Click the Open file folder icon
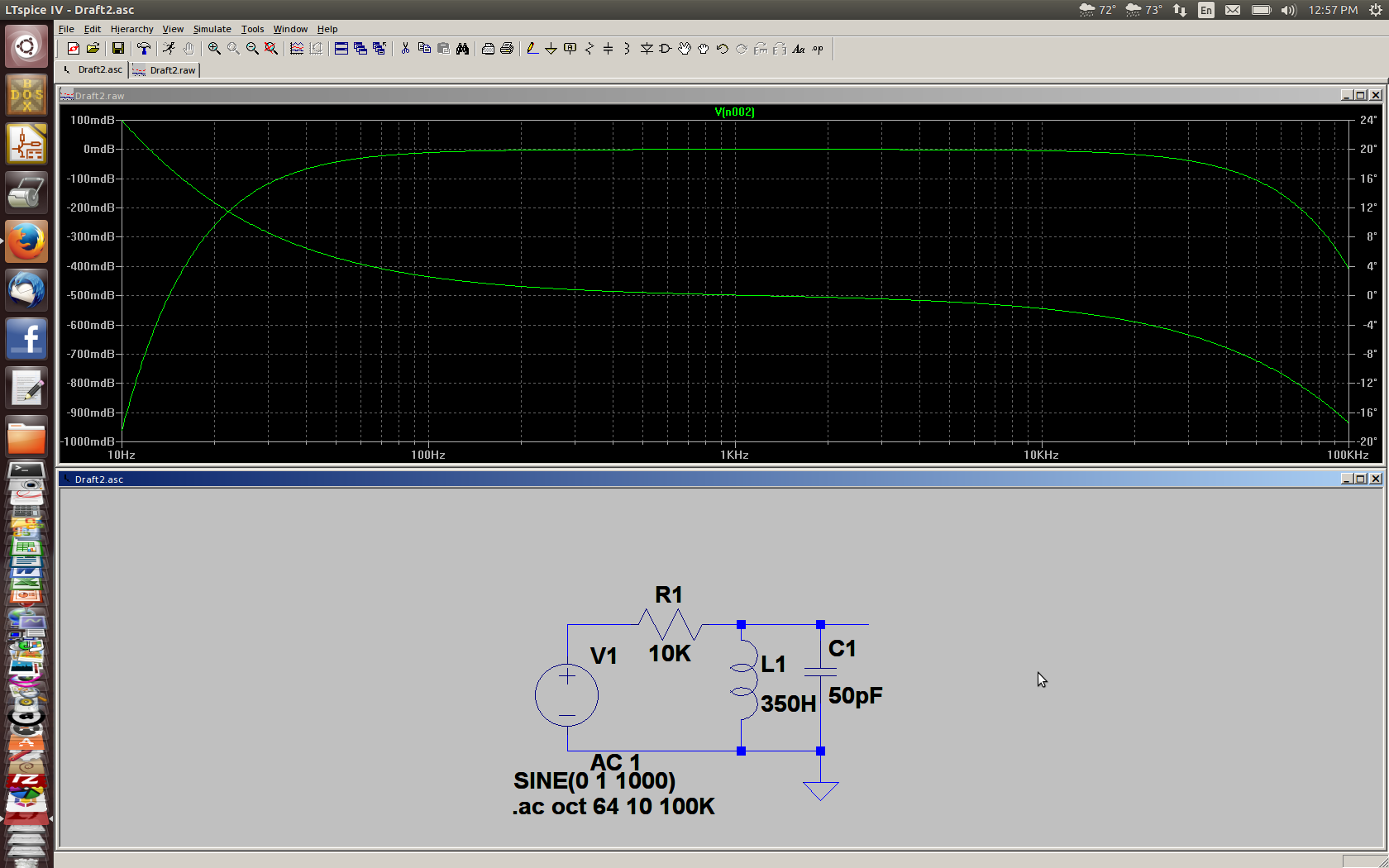Image resolution: width=1389 pixels, height=868 pixels. (x=93, y=49)
